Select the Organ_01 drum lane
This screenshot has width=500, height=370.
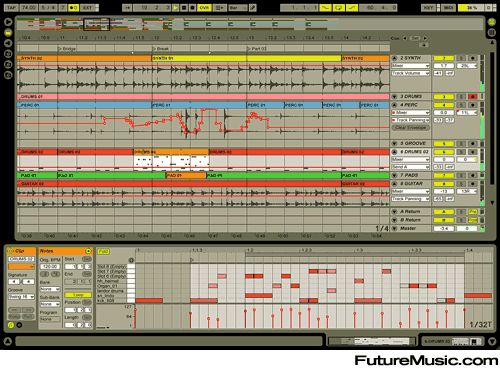click(x=116, y=286)
